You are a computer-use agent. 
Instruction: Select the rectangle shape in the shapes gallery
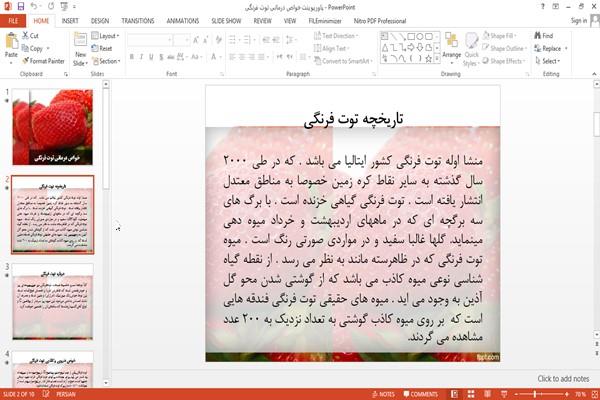[x=411, y=37]
